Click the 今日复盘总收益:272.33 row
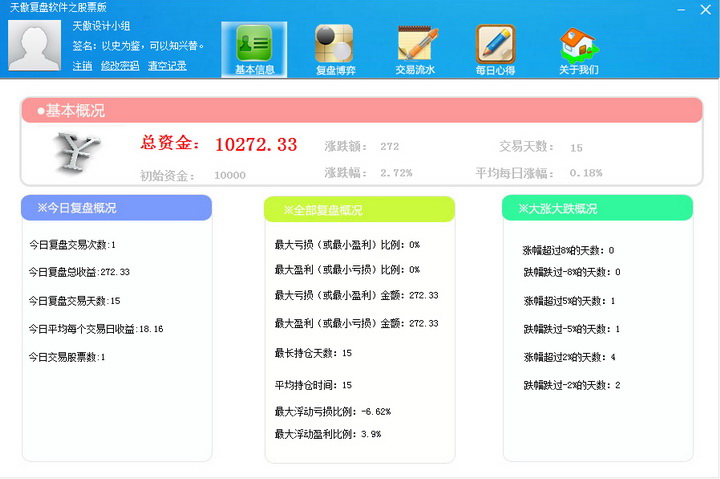Screen dimensions: 720x479 point(79,272)
